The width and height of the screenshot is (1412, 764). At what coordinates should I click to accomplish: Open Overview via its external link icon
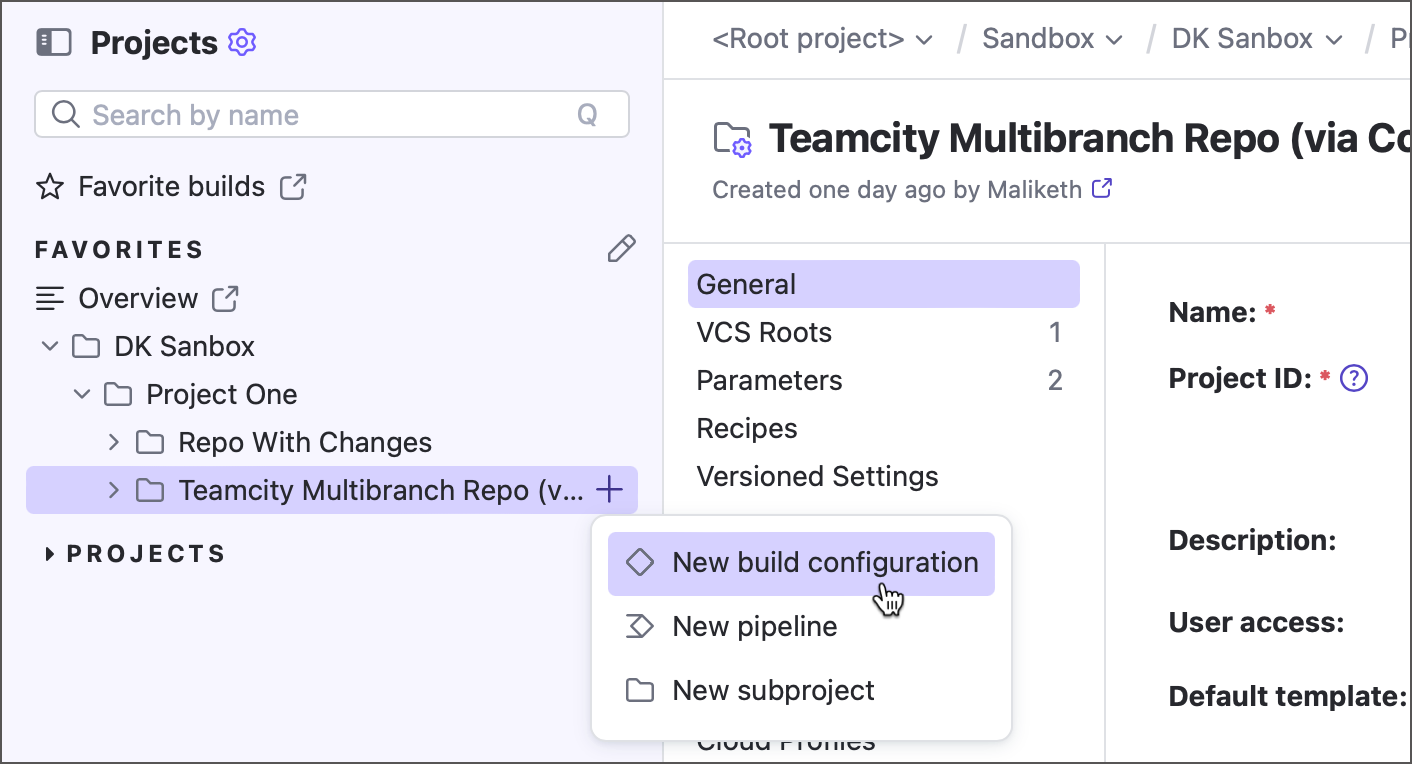[x=226, y=297]
